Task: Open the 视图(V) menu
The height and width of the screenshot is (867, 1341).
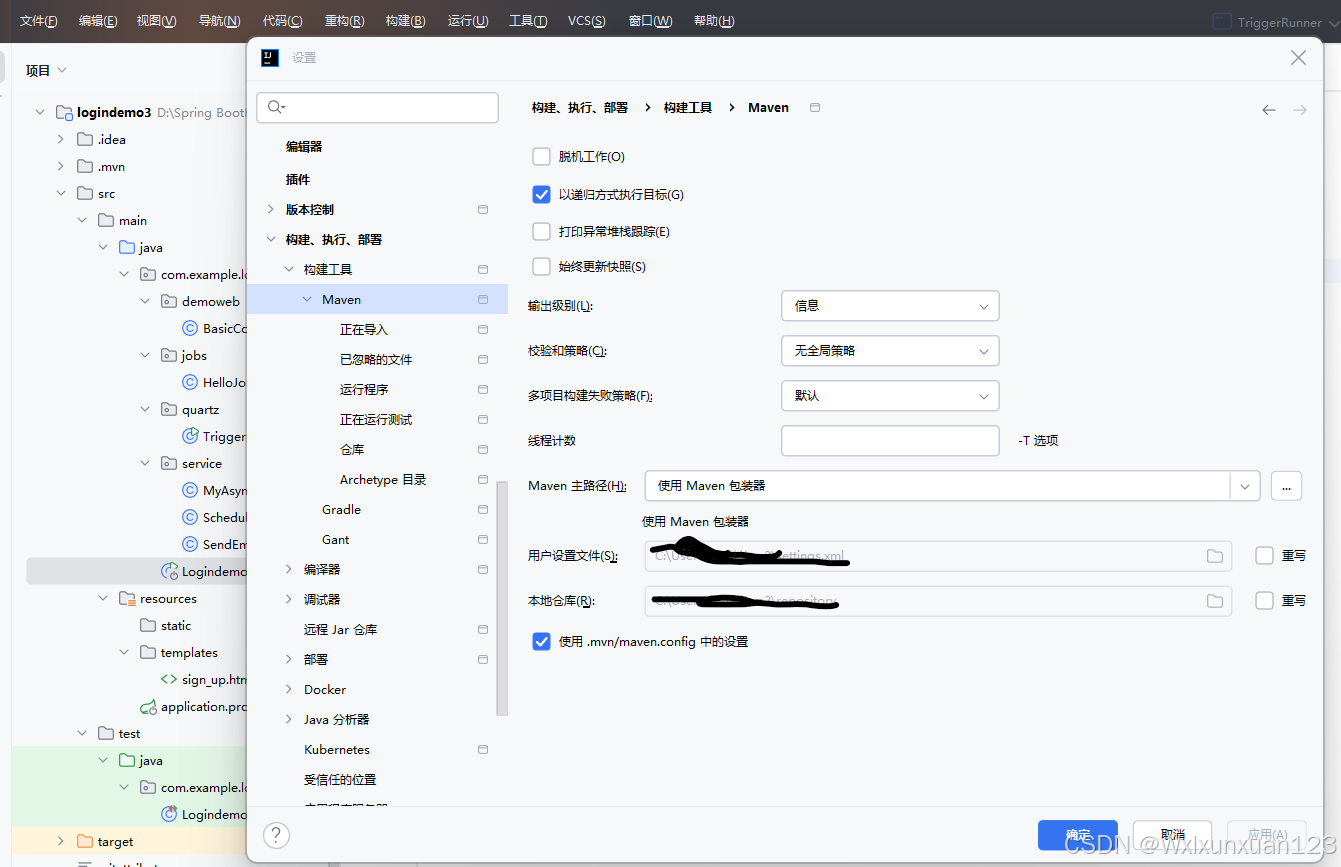Action: pyautogui.click(x=156, y=21)
